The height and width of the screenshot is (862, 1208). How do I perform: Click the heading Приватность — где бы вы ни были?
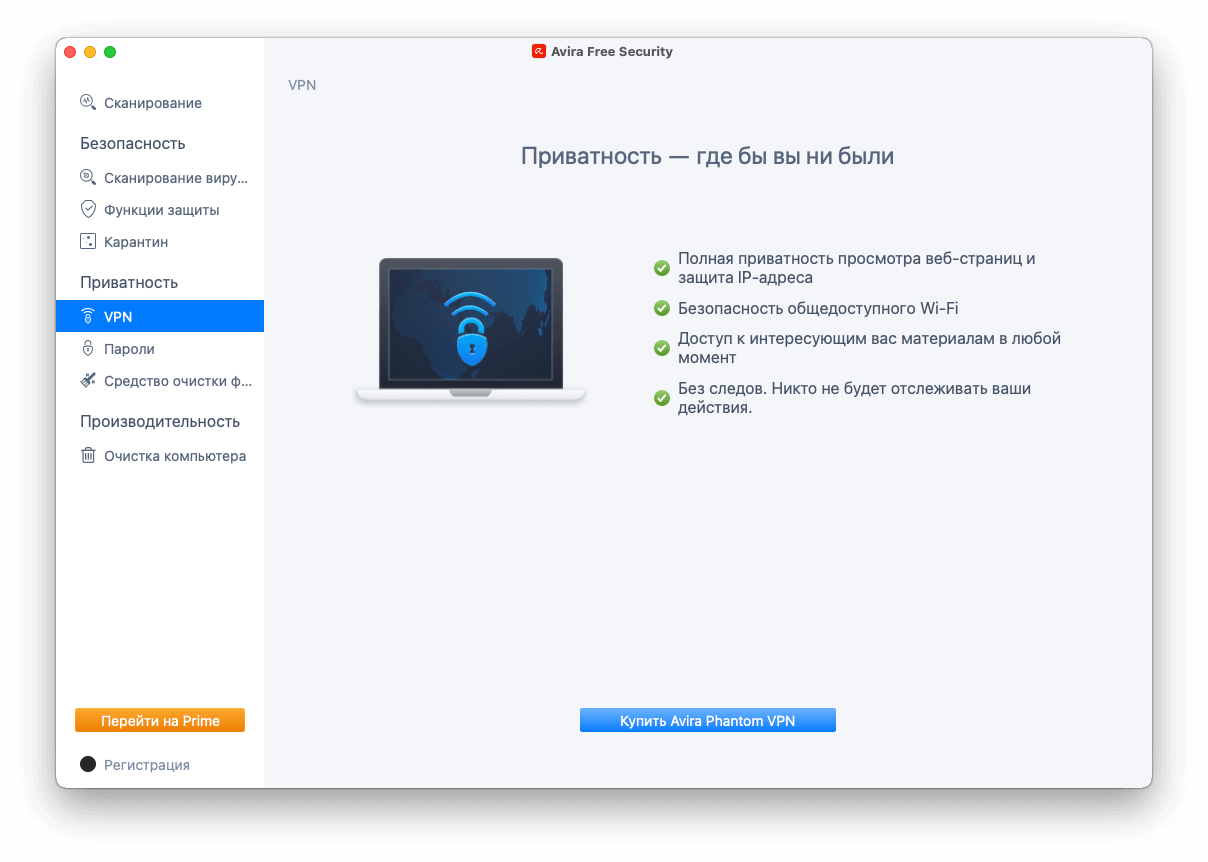pos(707,156)
